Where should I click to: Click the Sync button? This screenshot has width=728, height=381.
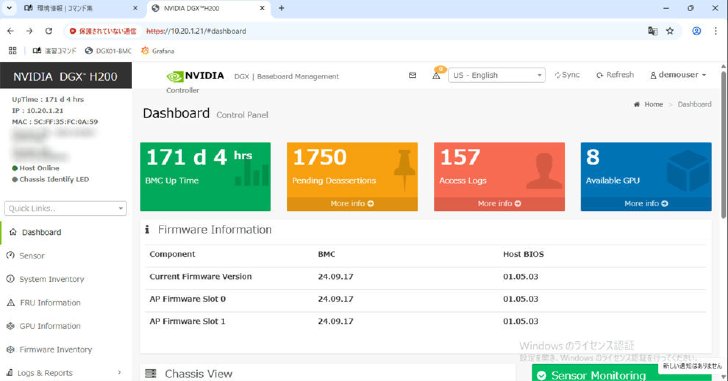[567, 75]
